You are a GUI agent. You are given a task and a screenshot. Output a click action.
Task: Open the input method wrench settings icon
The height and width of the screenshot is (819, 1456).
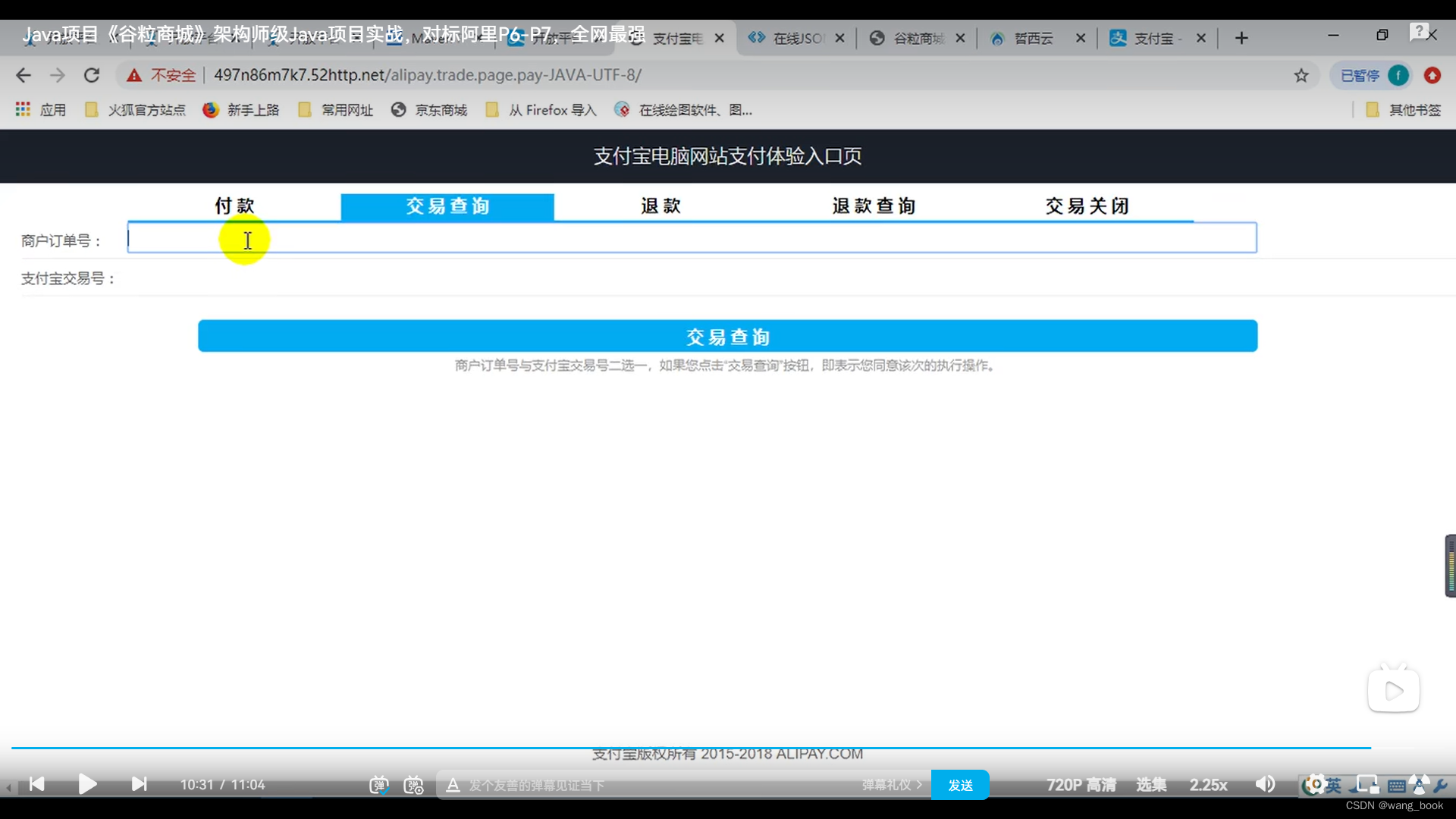click(x=1441, y=786)
